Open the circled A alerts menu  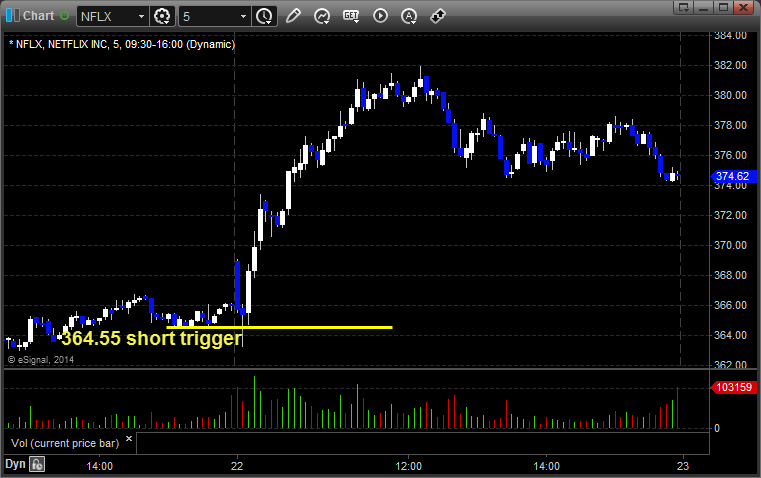tap(409, 16)
